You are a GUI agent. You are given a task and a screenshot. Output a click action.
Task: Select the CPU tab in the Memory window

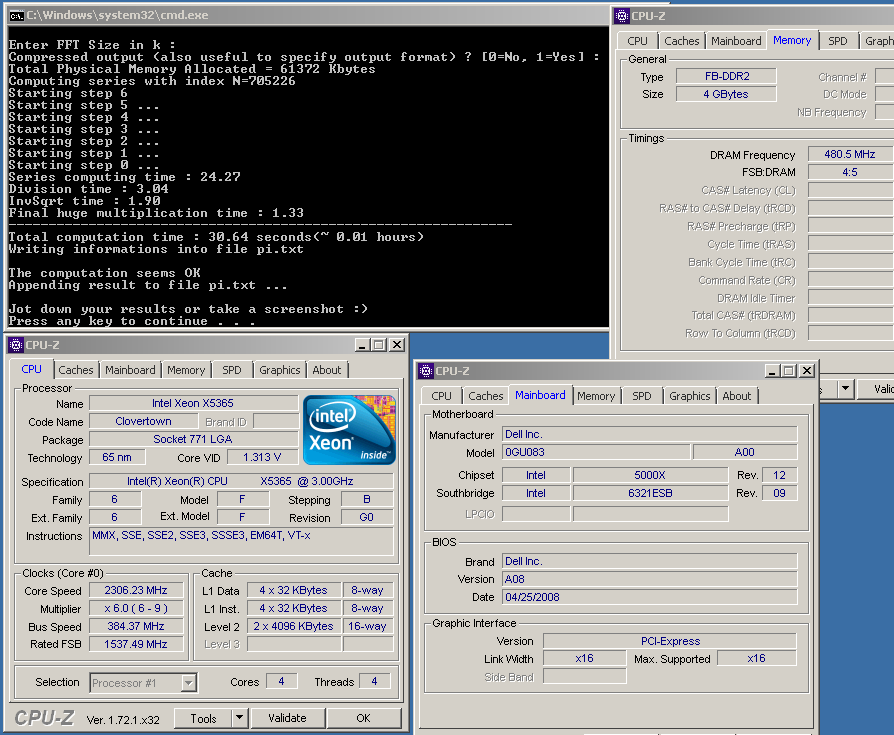pyautogui.click(x=637, y=41)
